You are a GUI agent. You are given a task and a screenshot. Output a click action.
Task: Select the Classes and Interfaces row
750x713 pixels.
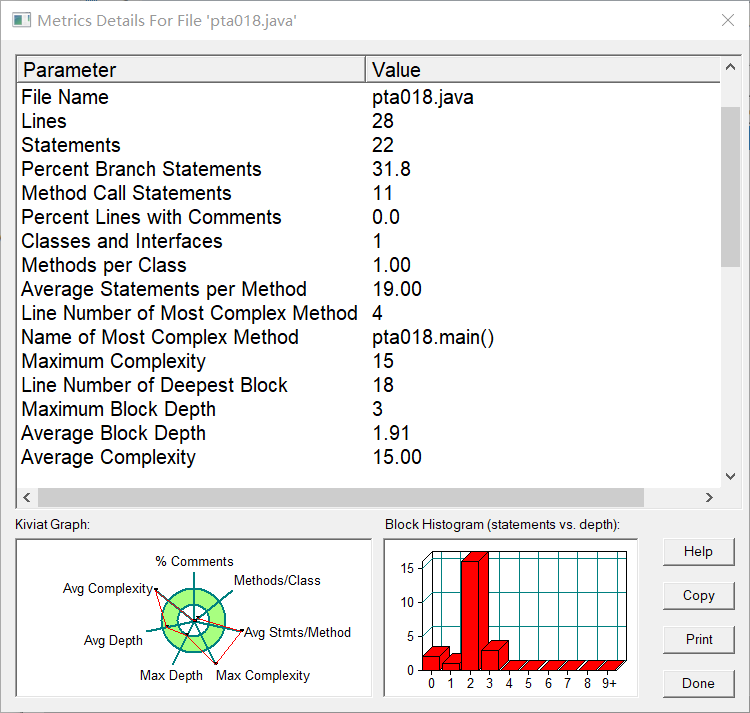[x=369, y=241]
